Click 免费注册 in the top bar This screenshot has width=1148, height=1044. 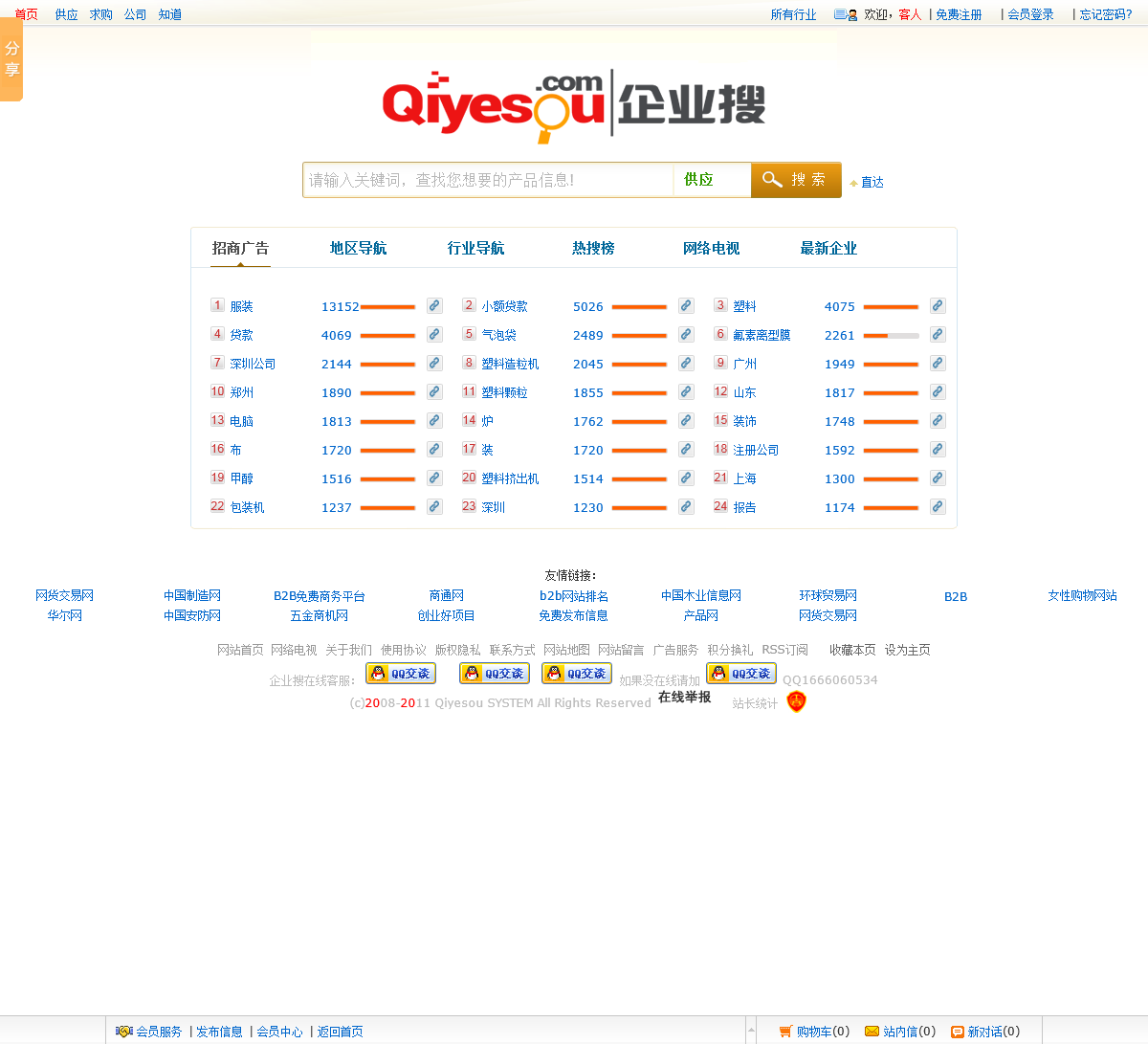click(x=959, y=14)
